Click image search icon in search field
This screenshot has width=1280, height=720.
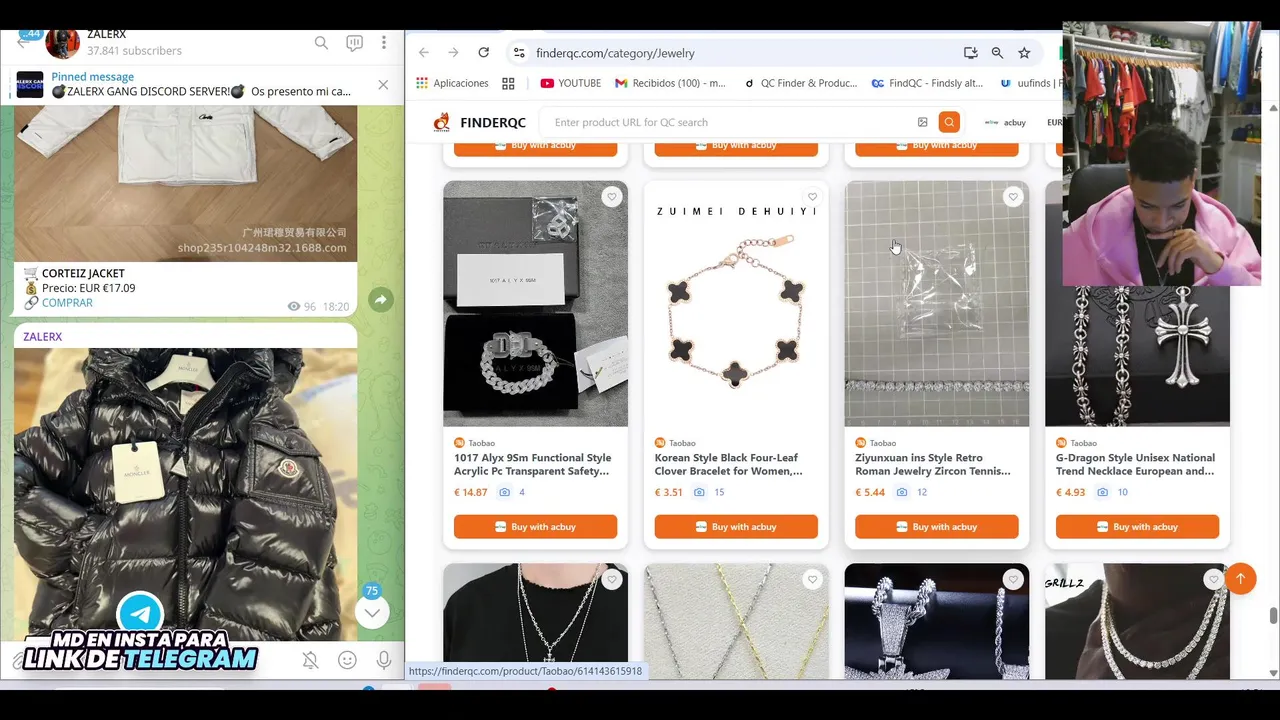click(922, 122)
